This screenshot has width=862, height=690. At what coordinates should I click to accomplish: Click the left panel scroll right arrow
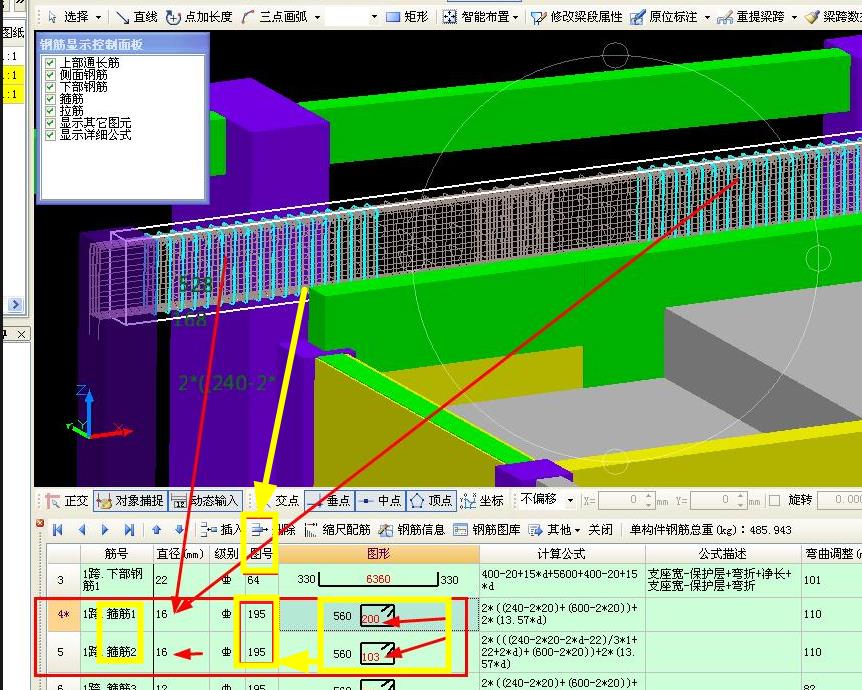pos(15,304)
